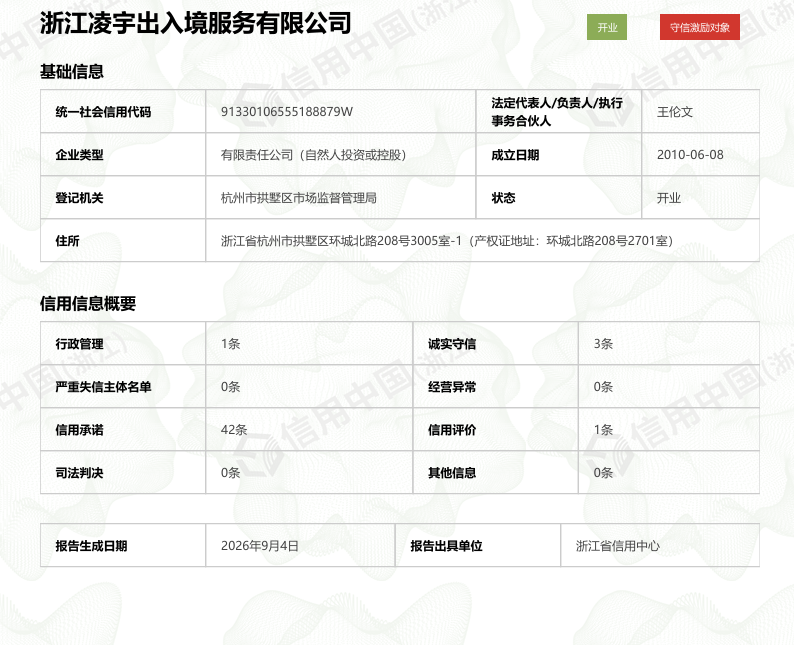
Task: Open the 1条 count for 行政管理
Action: [x=230, y=344]
